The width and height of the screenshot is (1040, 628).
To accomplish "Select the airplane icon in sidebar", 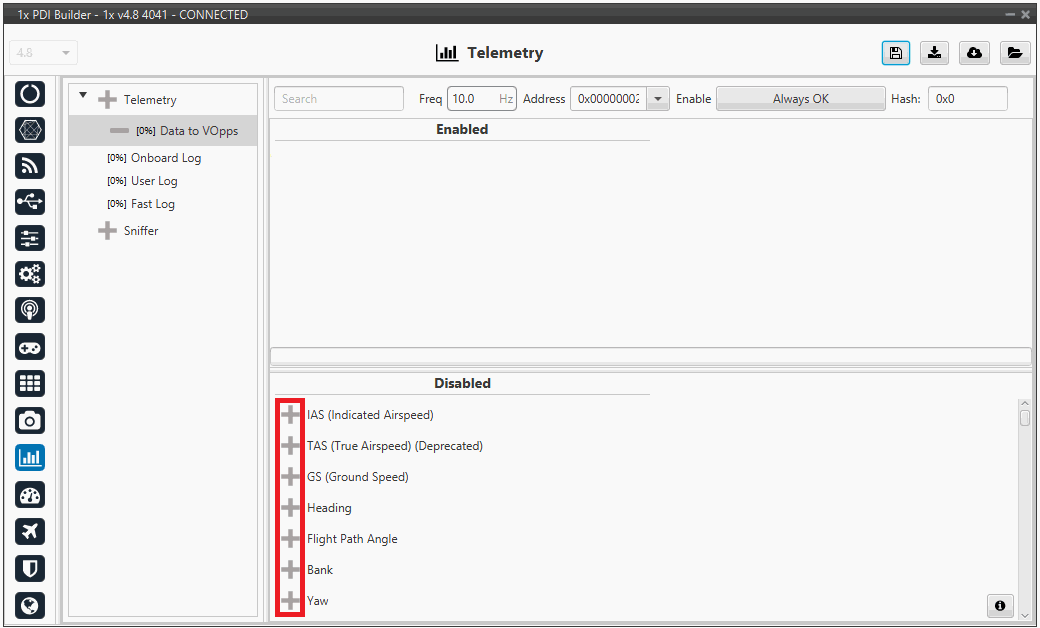I will pos(30,531).
